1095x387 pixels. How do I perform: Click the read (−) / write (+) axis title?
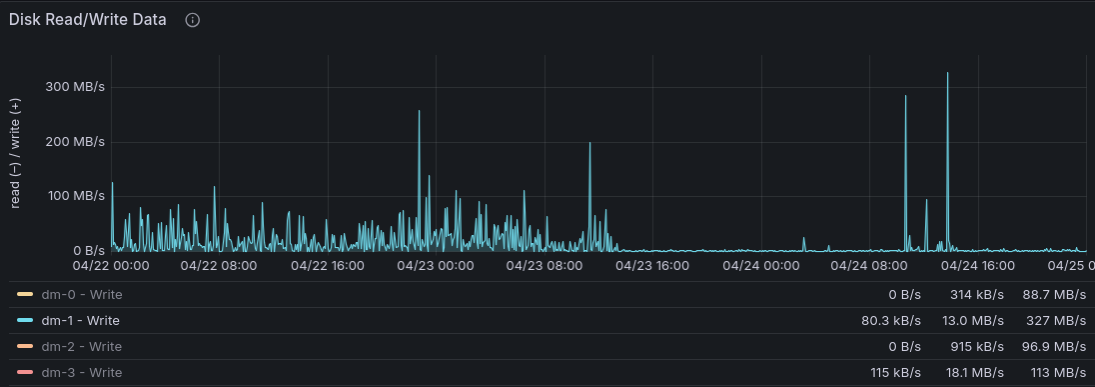(x=16, y=153)
